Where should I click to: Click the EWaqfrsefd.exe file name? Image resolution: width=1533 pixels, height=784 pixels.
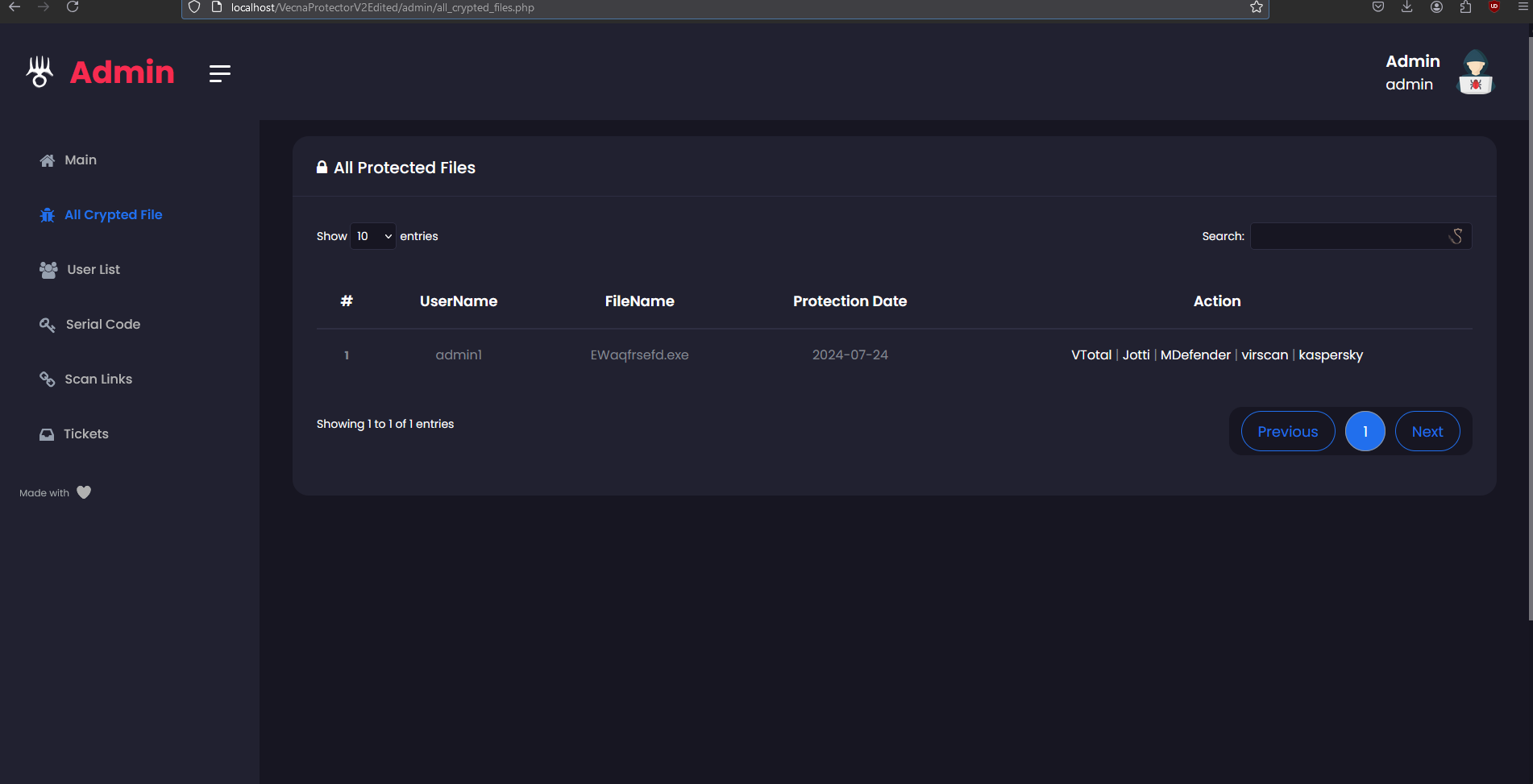click(640, 355)
